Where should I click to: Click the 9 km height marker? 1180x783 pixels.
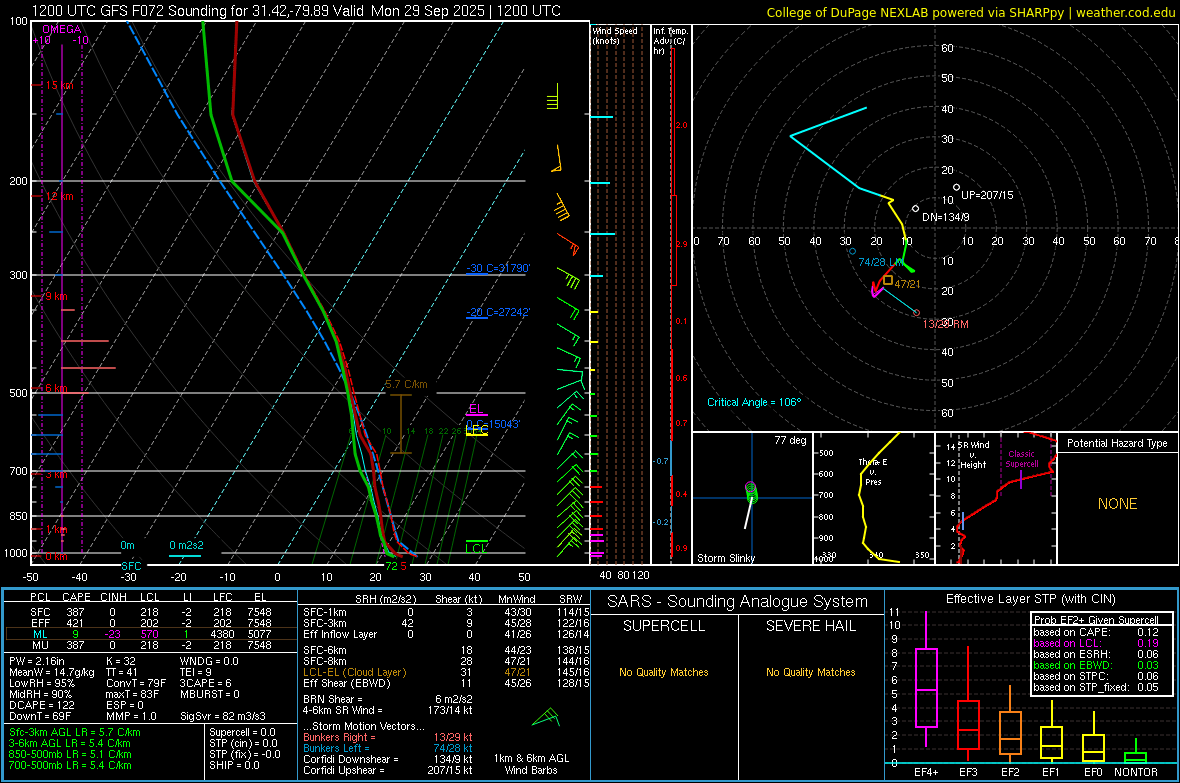[x=56, y=296]
